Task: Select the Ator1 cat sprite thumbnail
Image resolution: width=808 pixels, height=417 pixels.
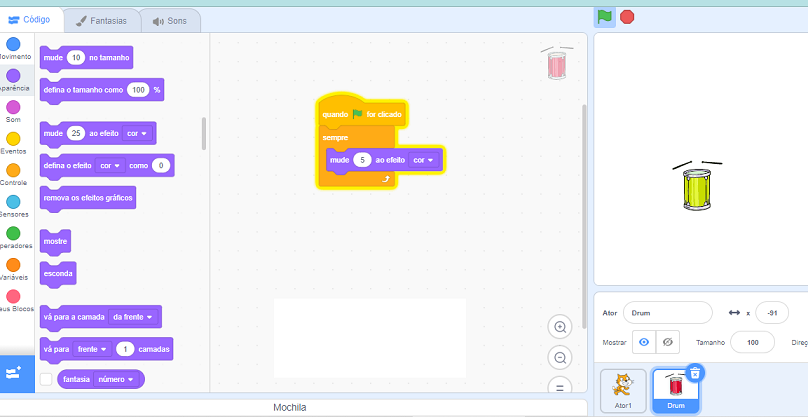Action: pos(623,389)
